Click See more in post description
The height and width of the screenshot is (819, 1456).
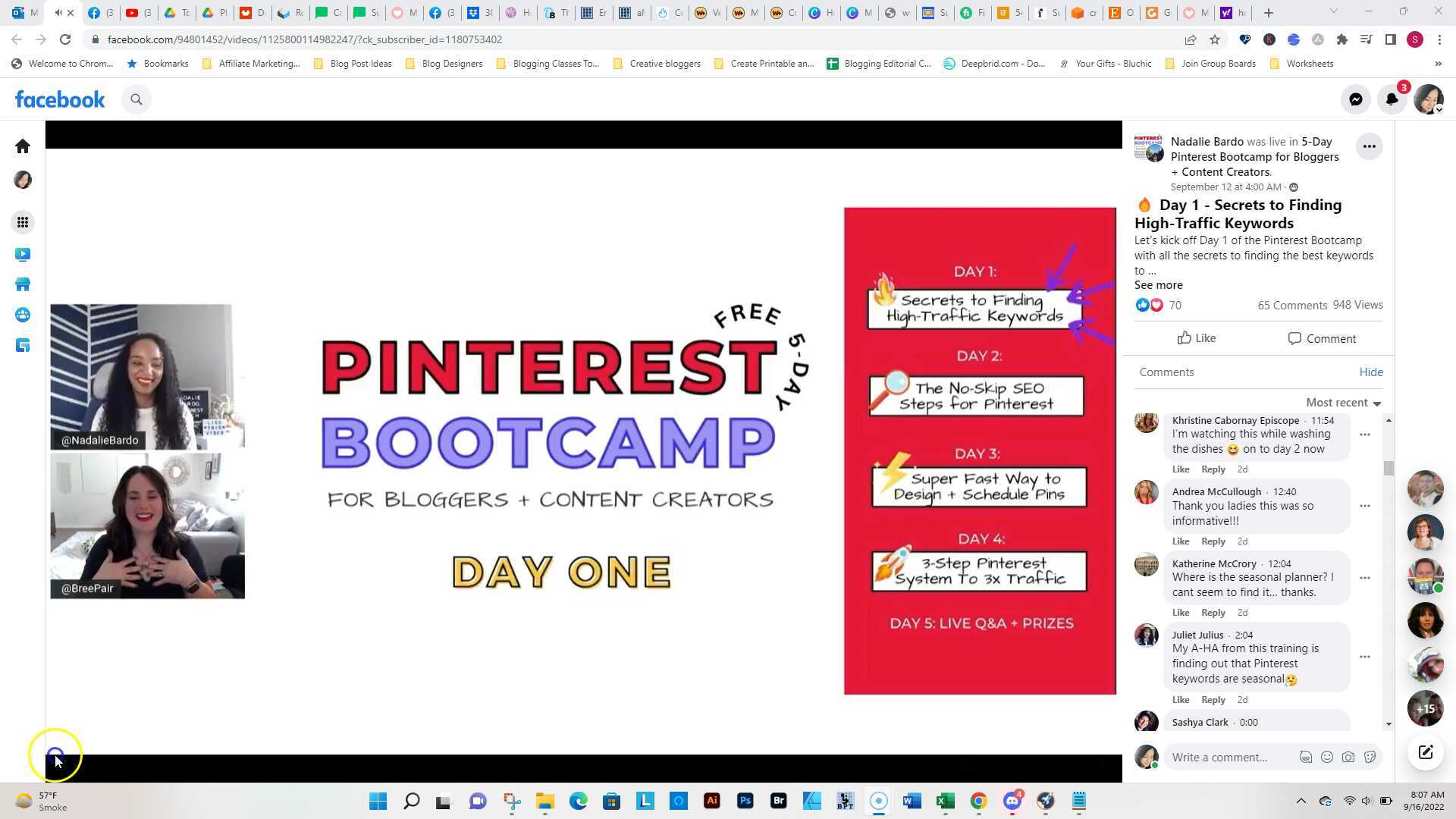1158,285
